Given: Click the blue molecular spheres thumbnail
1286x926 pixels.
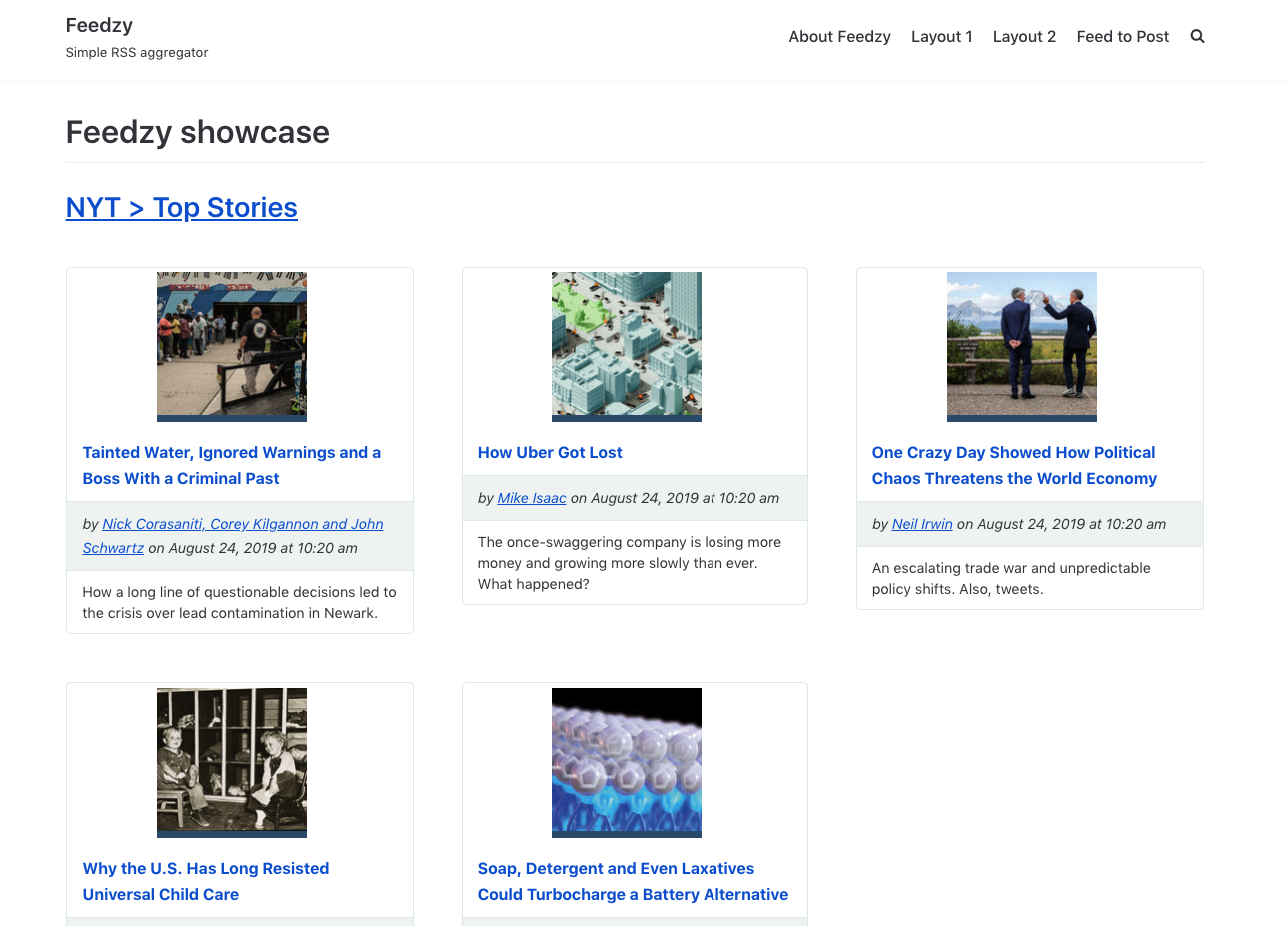Looking at the screenshot, I should [x=627, y=762].
